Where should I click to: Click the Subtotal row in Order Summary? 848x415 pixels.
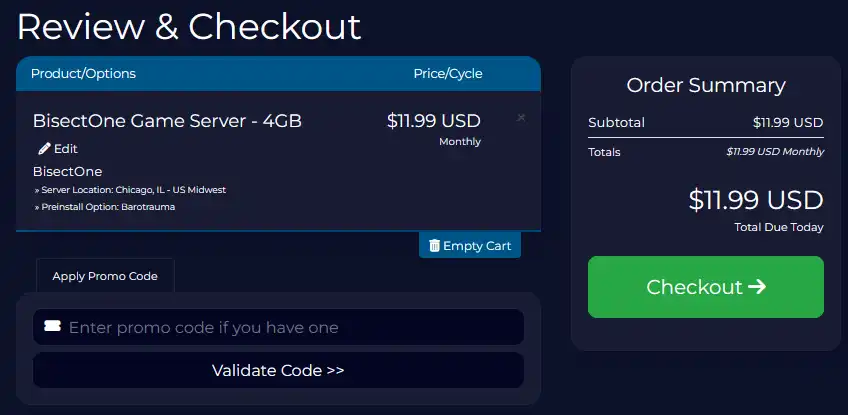[705, 123]
